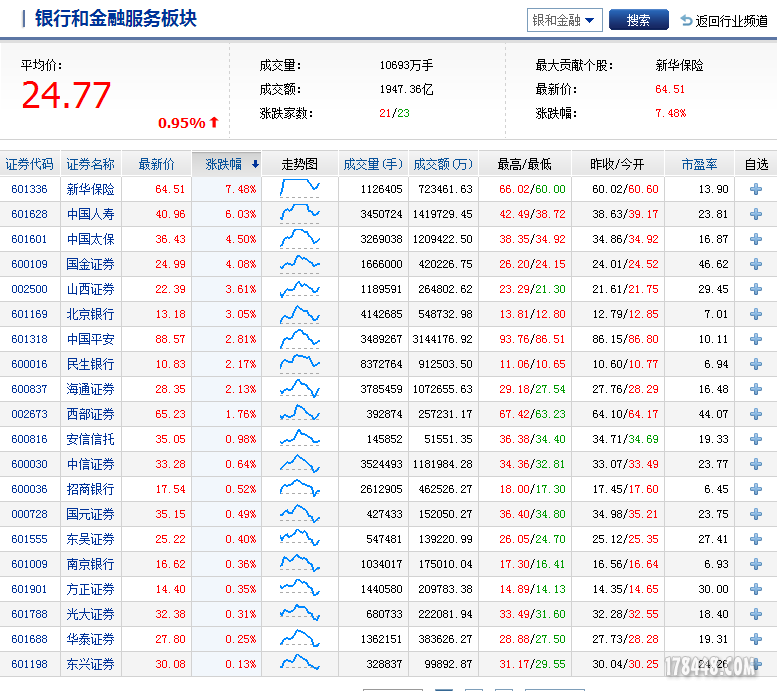Sort table by 最新价 column

pyautogui.click(x=157, y=164)
